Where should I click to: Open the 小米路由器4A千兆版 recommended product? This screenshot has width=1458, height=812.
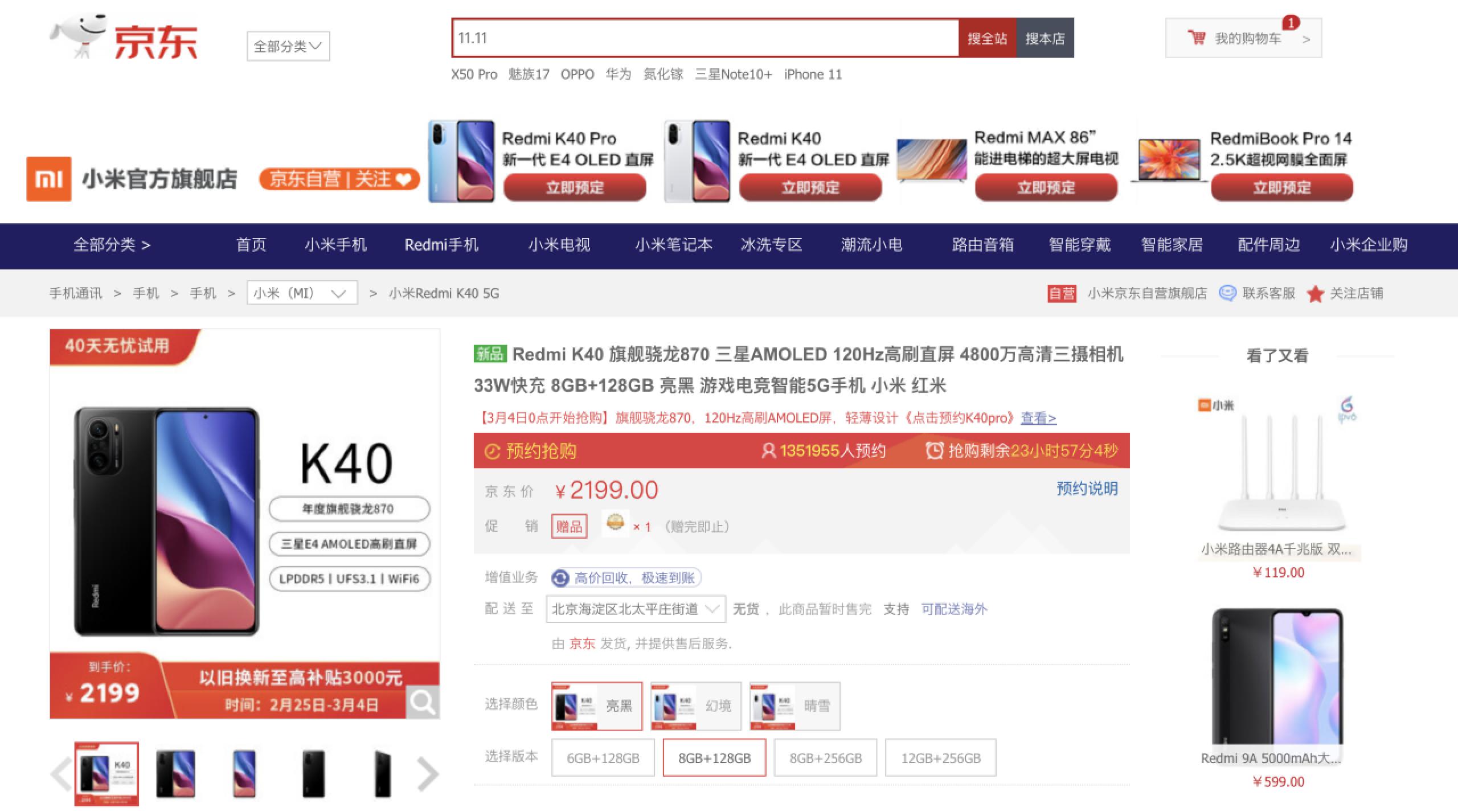click(1279, 487)
